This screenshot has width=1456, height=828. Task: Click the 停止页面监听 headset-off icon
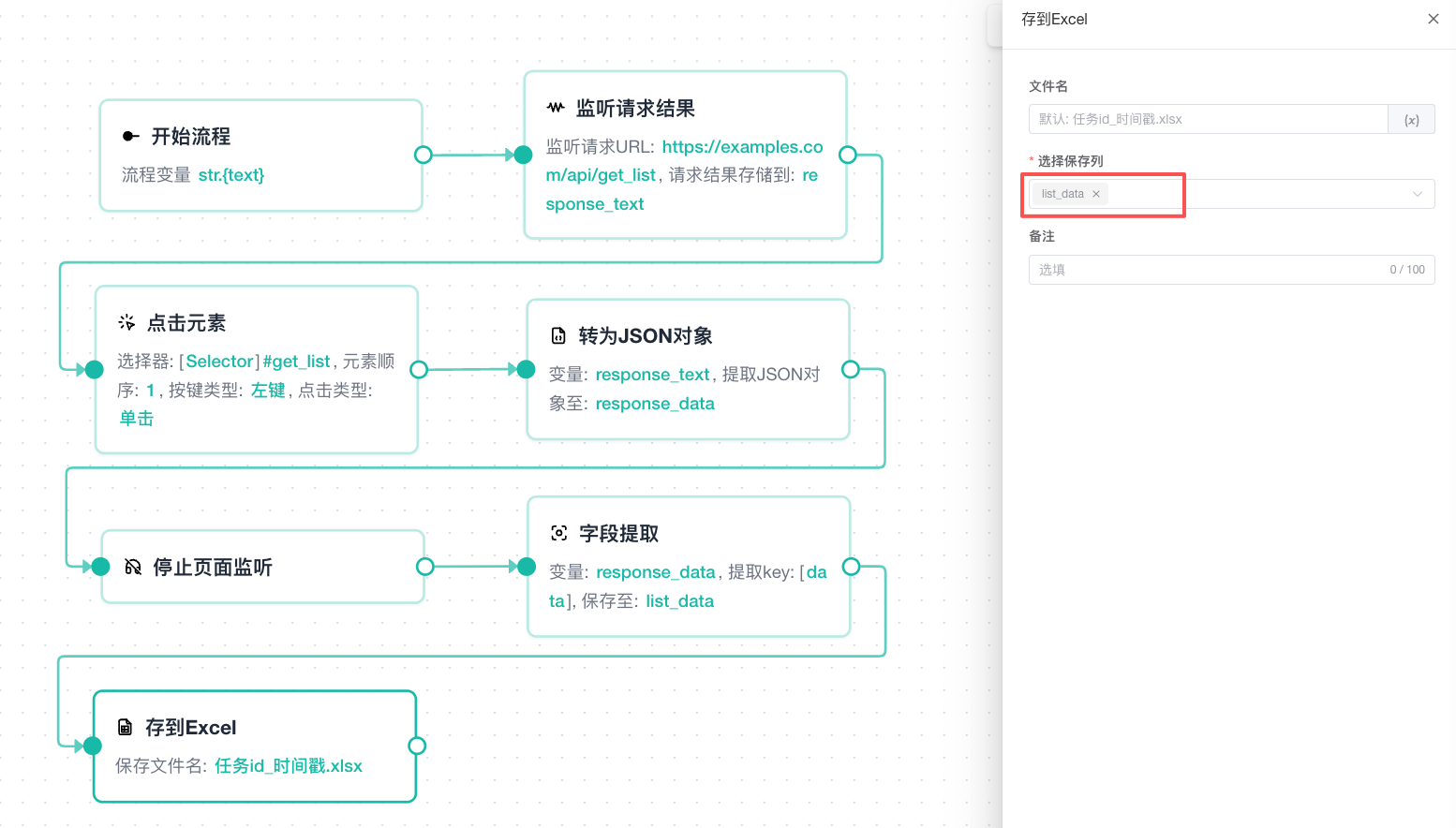tap(133, 567)
